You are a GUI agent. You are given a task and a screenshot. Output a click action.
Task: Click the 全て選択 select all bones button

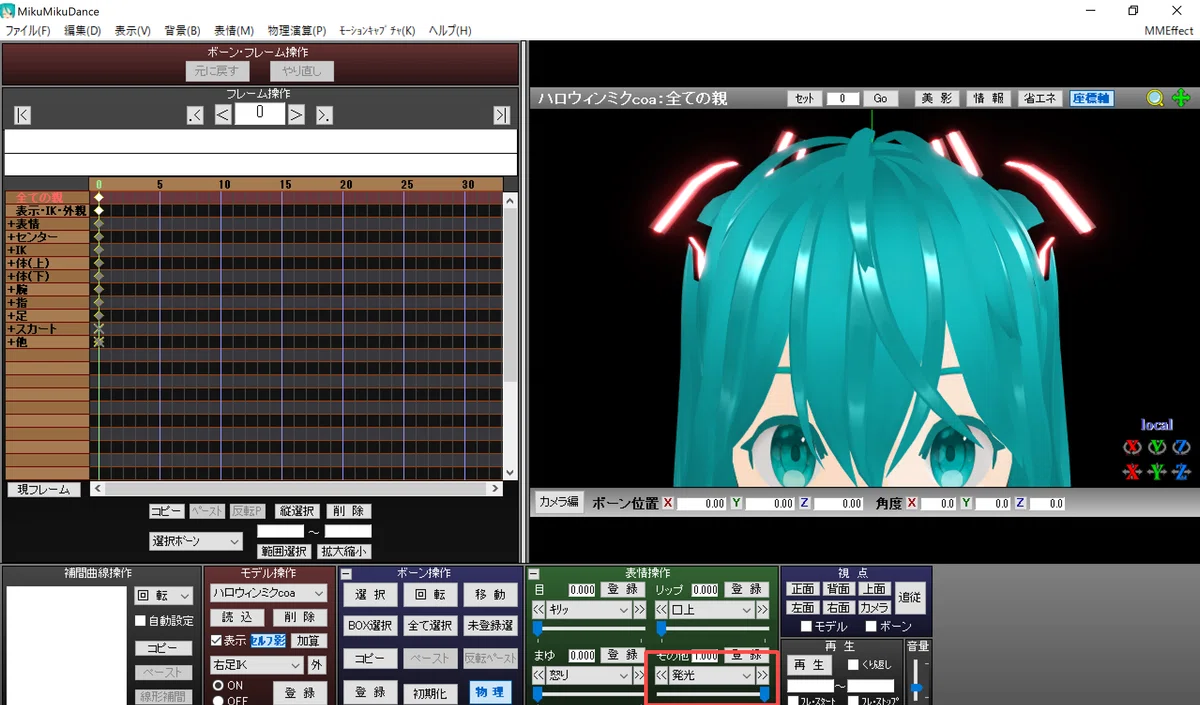click(429, 626)
